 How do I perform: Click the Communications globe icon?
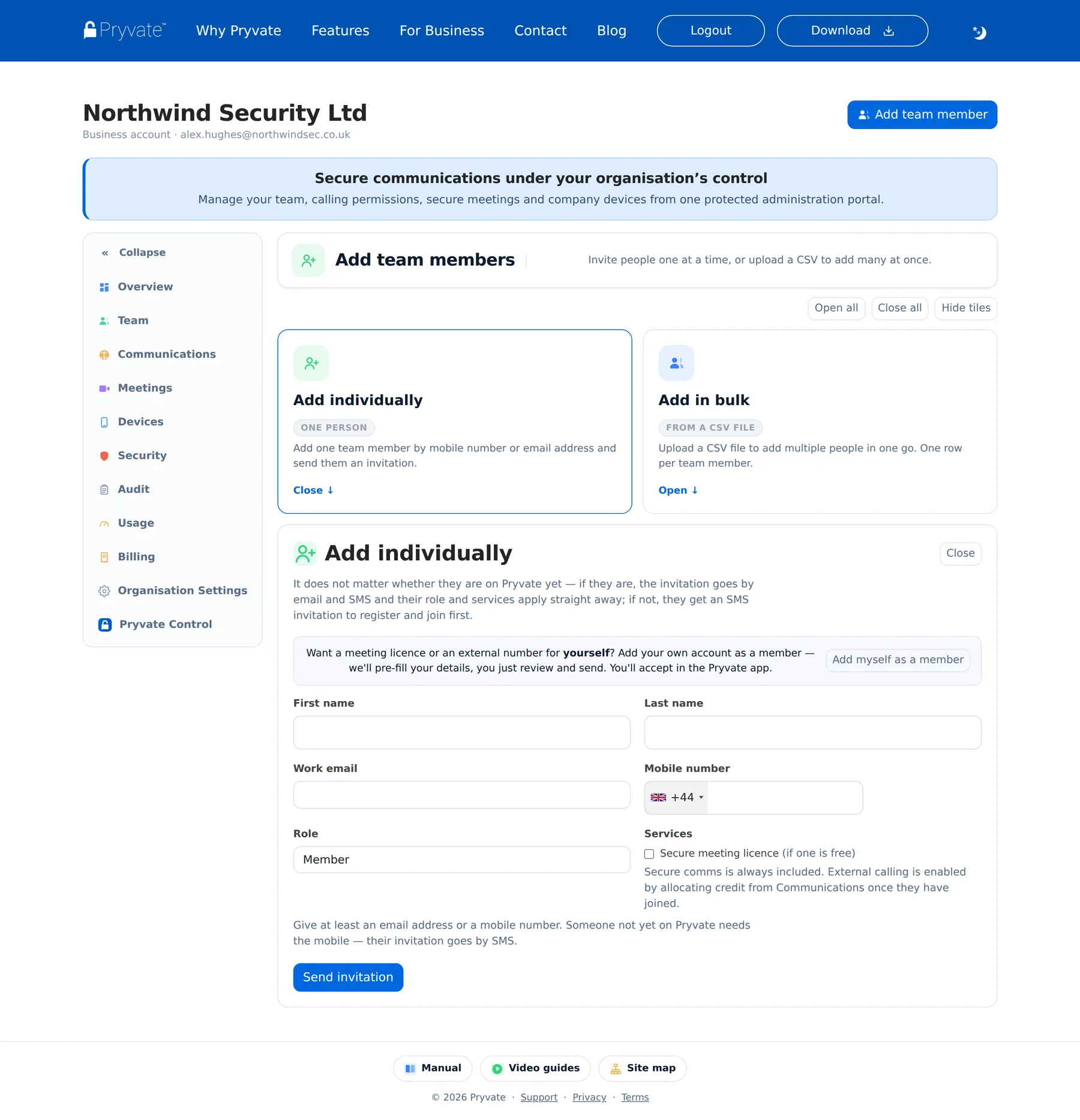point(104,355)
